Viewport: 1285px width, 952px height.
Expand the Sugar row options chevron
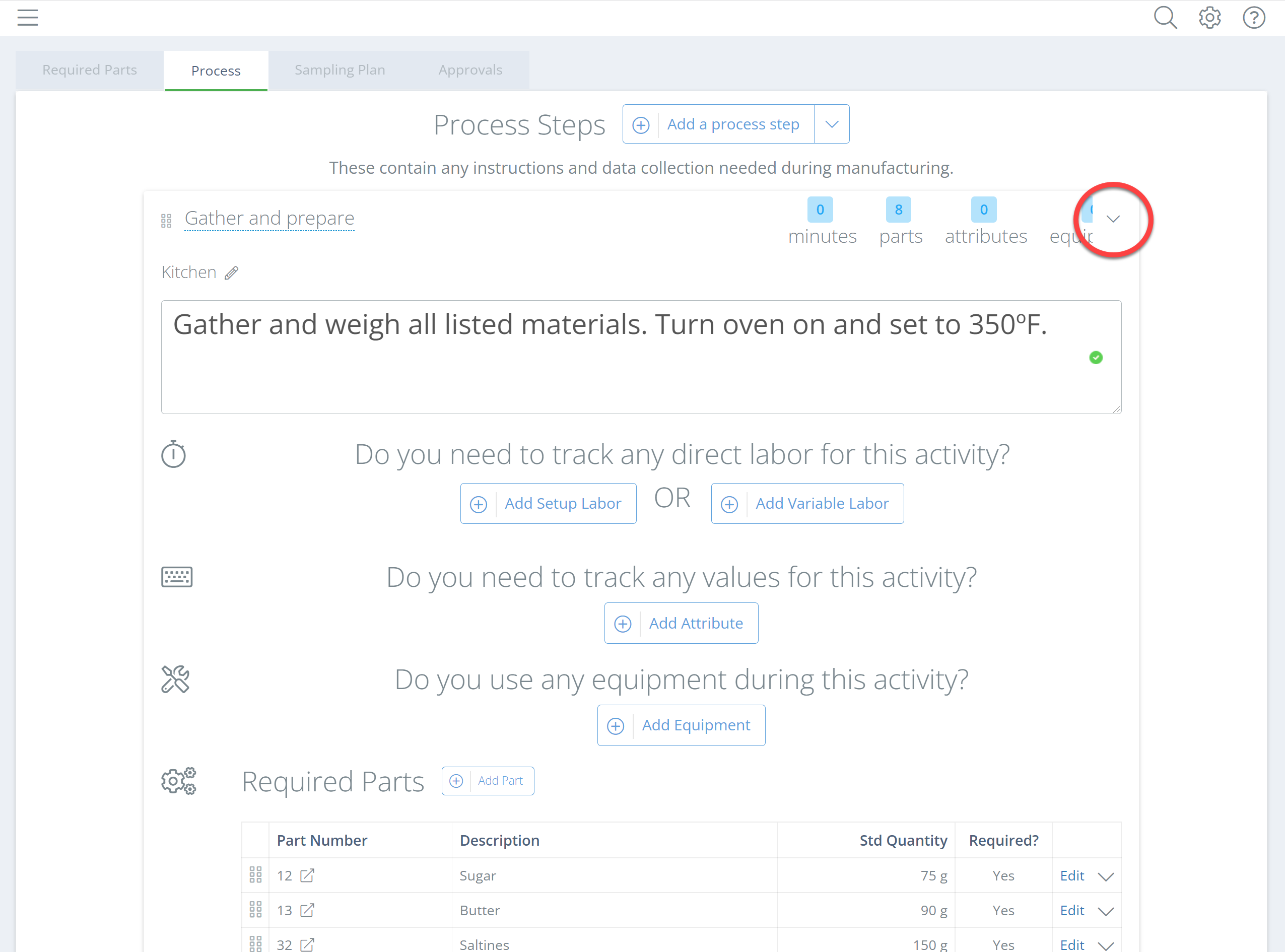[1106, 877]
